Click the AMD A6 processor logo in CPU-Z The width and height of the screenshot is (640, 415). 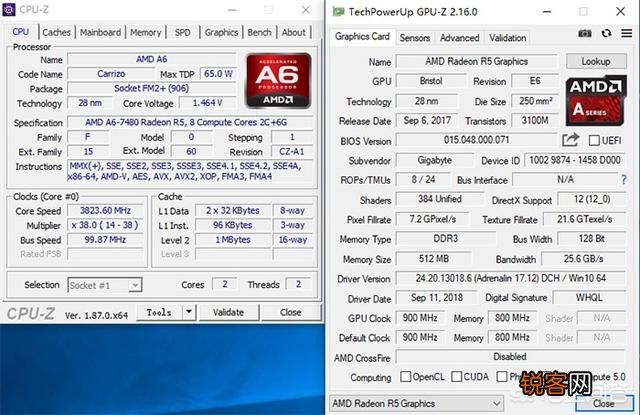click(278, 81)
